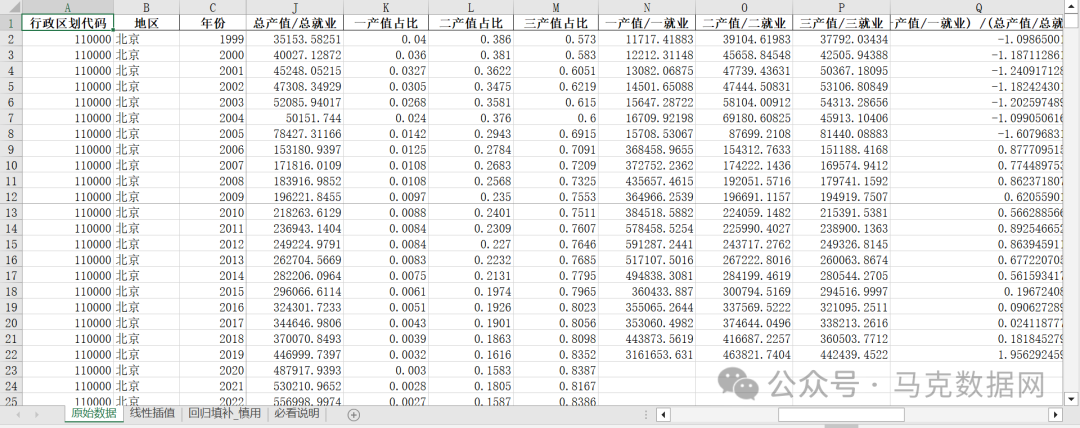The image size is (1080, 428).
Task: Select row 22 header
Action: coord(11,355)
